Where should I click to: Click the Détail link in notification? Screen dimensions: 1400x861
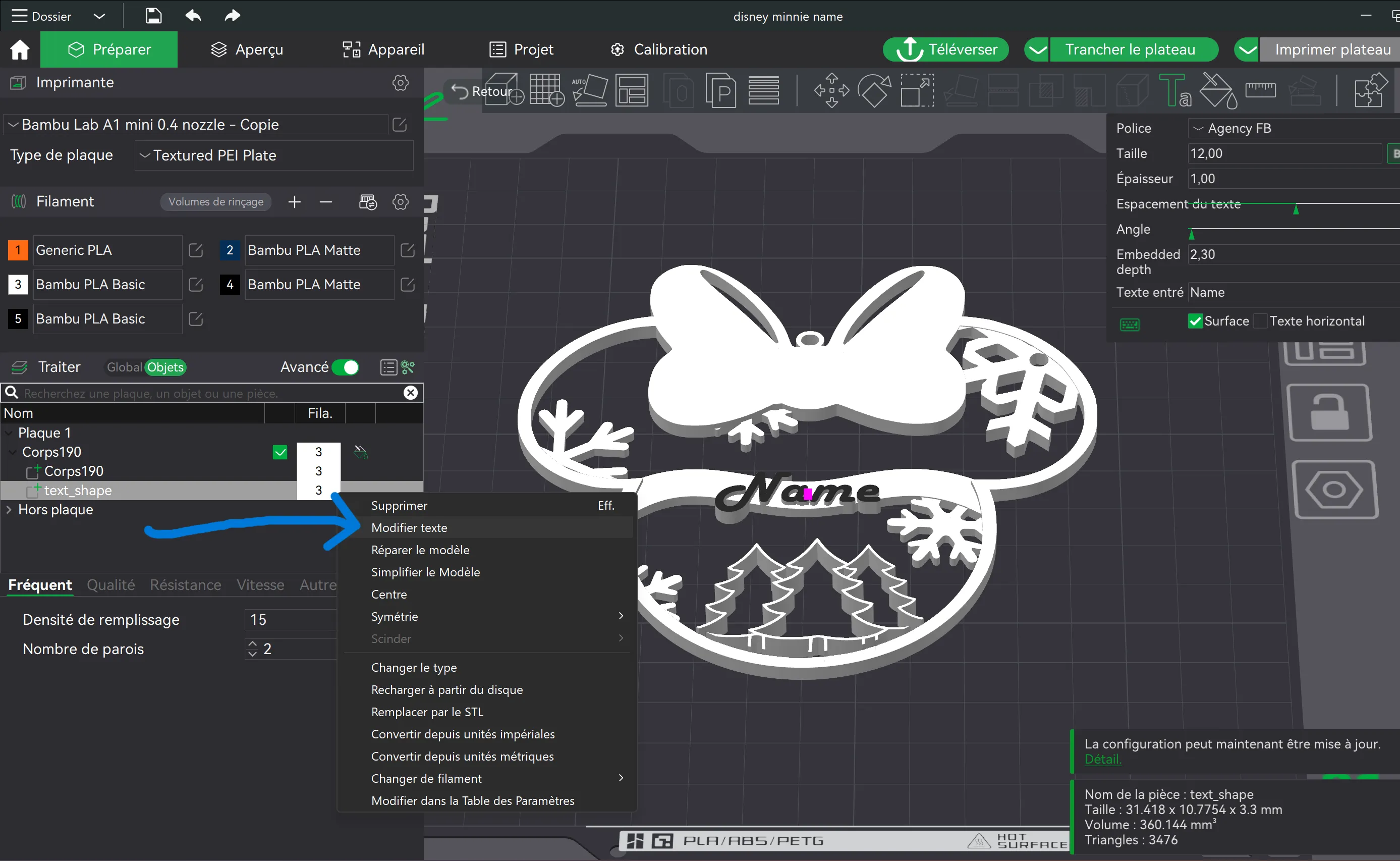1102,759
